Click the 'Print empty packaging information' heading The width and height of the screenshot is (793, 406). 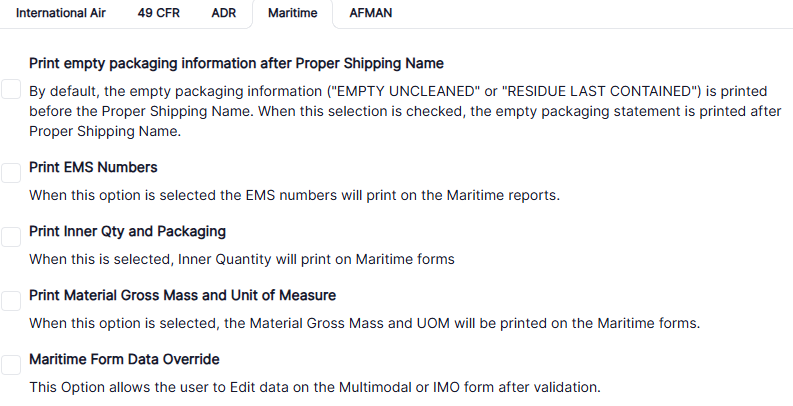point(236,63)
